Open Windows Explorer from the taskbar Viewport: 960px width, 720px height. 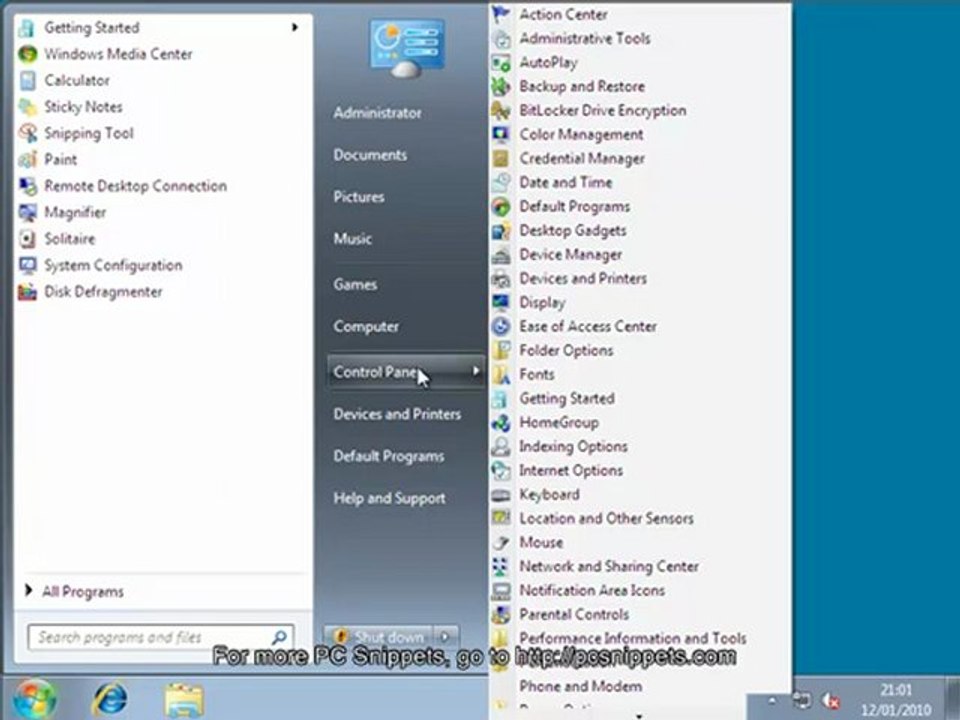tap(184, 700)
